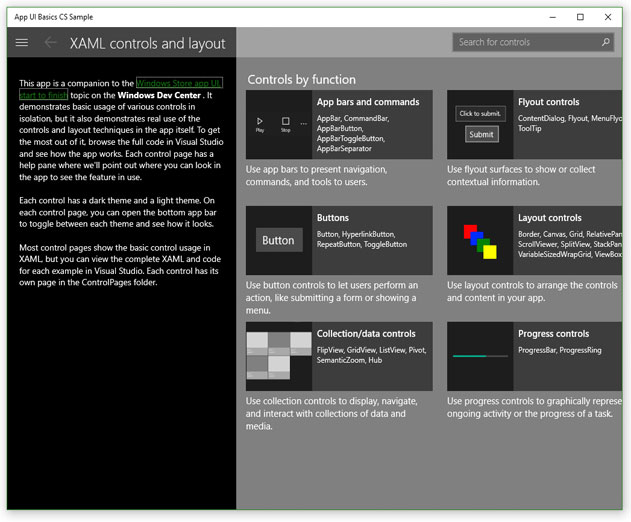The height and width of the screenshot is (522, 631).
Task: Maximize the App UI Basics window
Action: pos(580,17)
